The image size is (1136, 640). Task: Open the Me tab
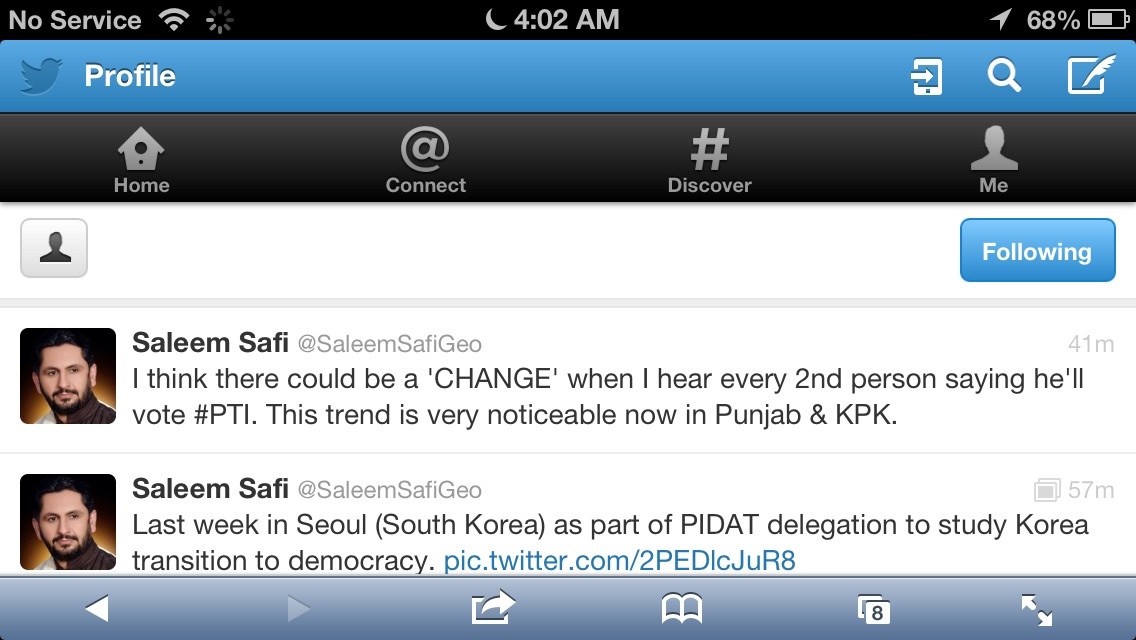[993, 159]
